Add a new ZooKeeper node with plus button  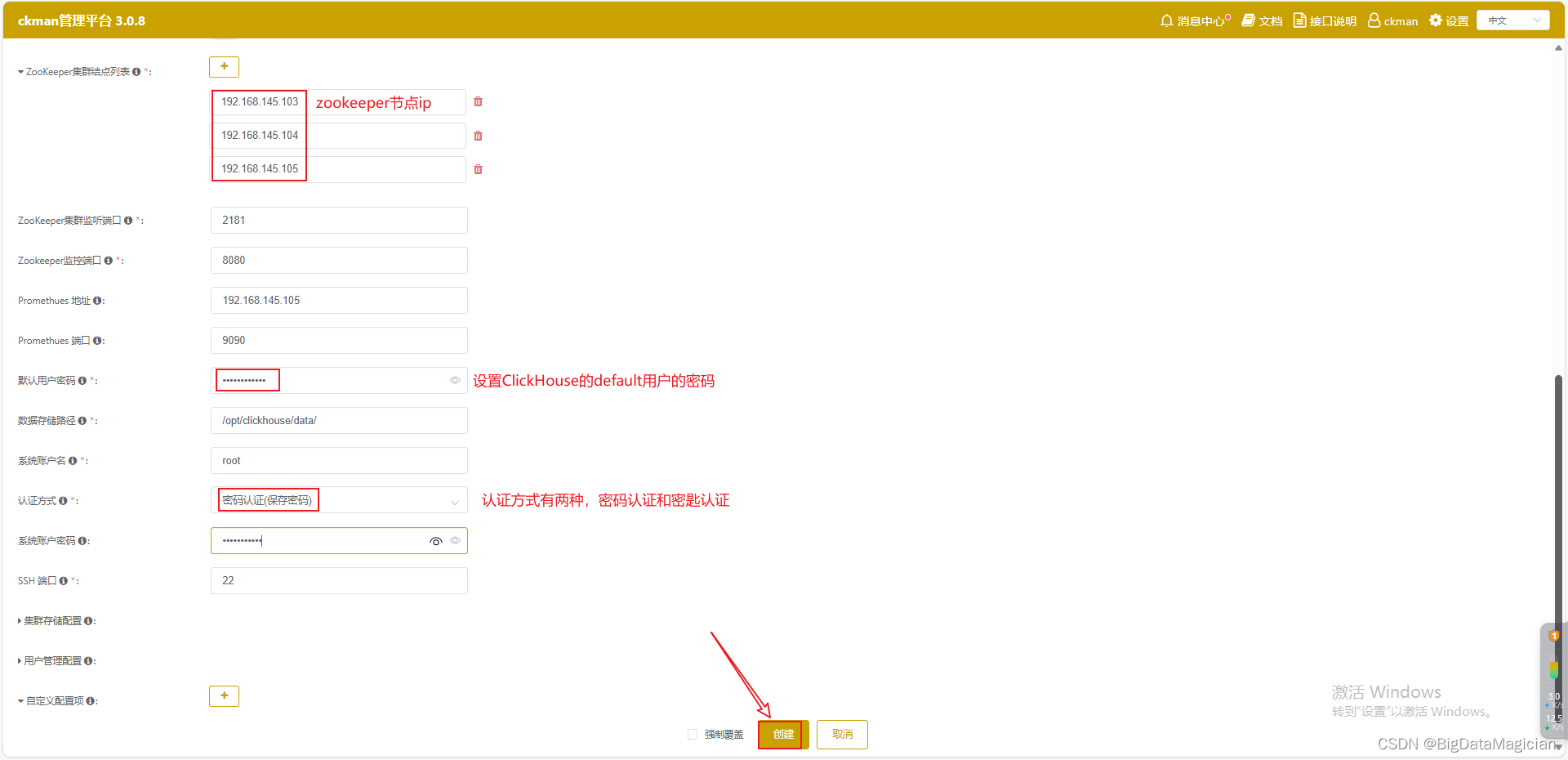[x=224, y=66]
